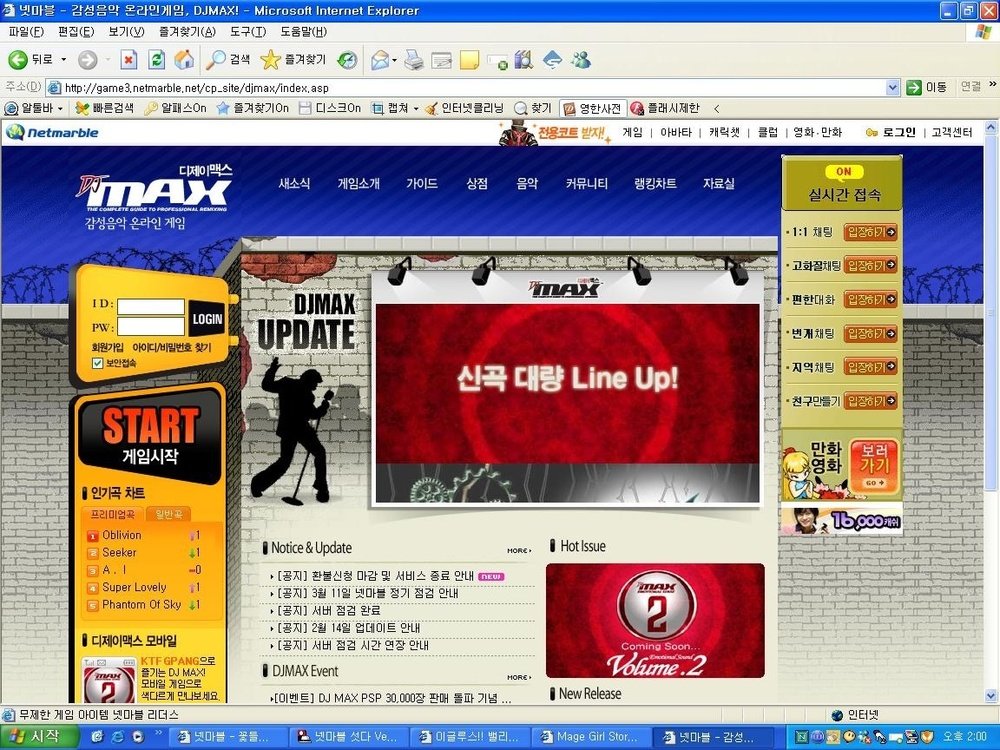The height and width of the screenshot is (750, 1000).
Task: Open the address bar URL dropdown
Action: (x=893, y=87)
